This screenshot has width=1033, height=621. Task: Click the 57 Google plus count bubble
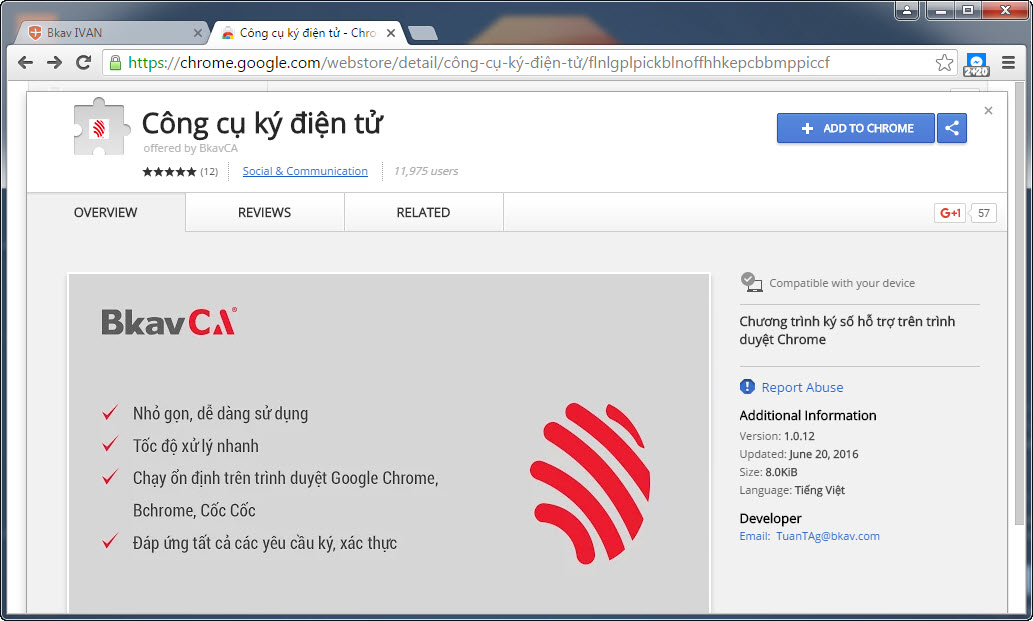[983, 213]
